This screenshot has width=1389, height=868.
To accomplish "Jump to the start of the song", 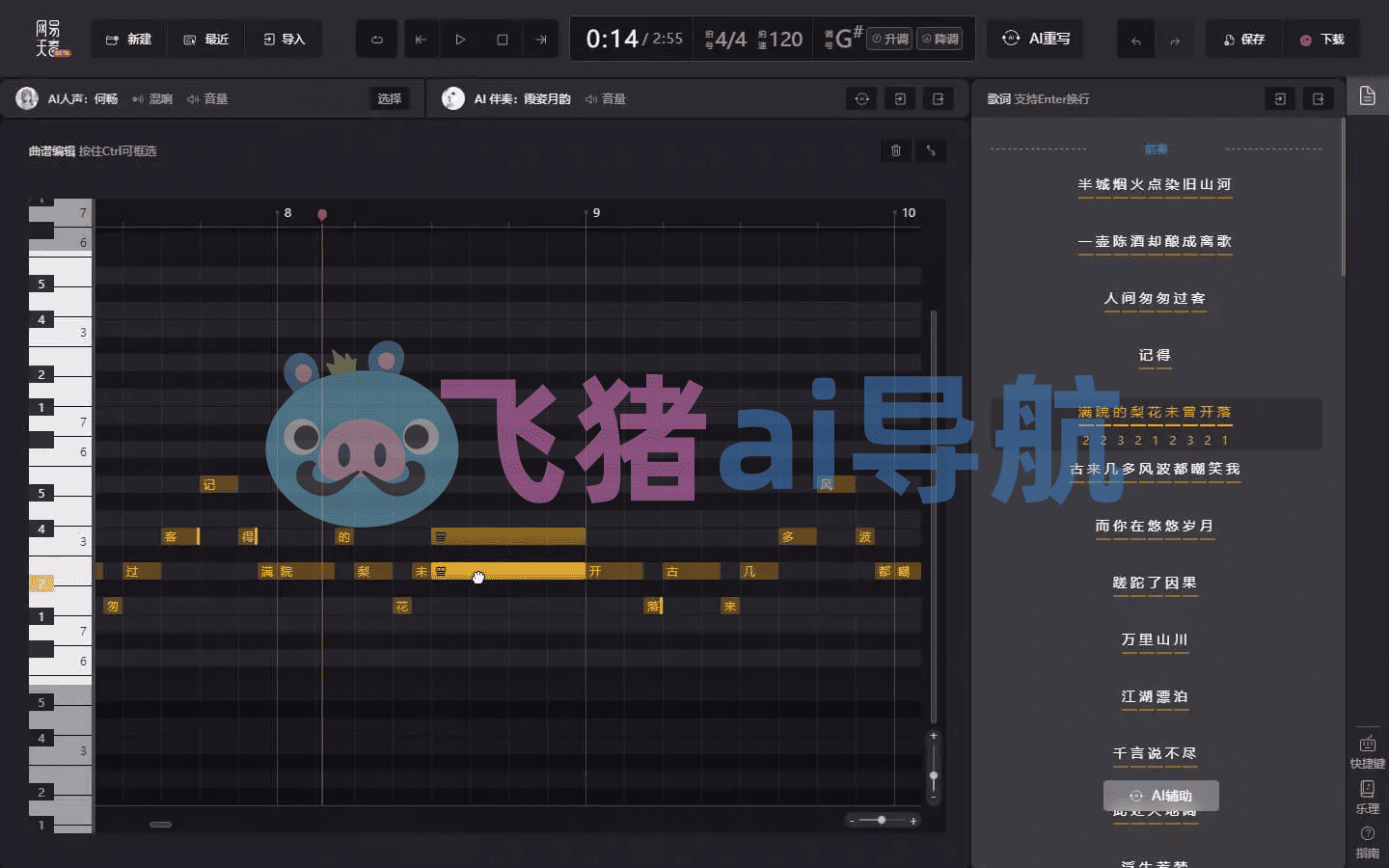I will coord(421,40).
